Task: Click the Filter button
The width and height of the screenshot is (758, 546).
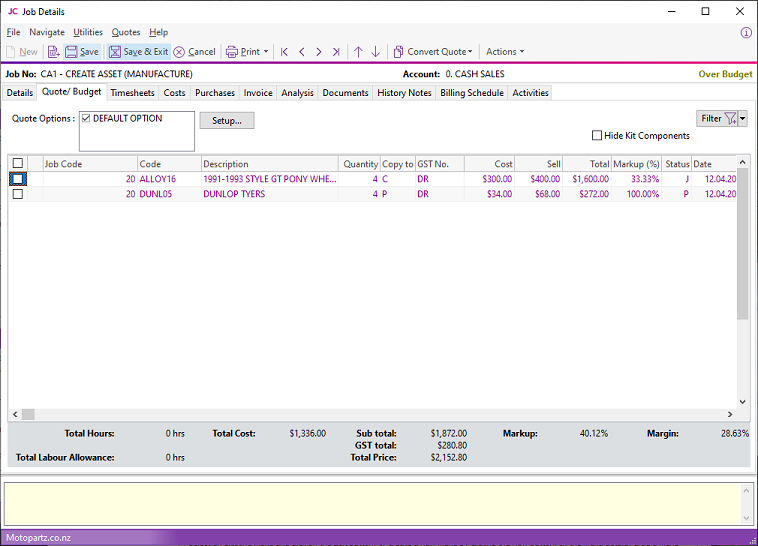Action: (x=717, y=118)
